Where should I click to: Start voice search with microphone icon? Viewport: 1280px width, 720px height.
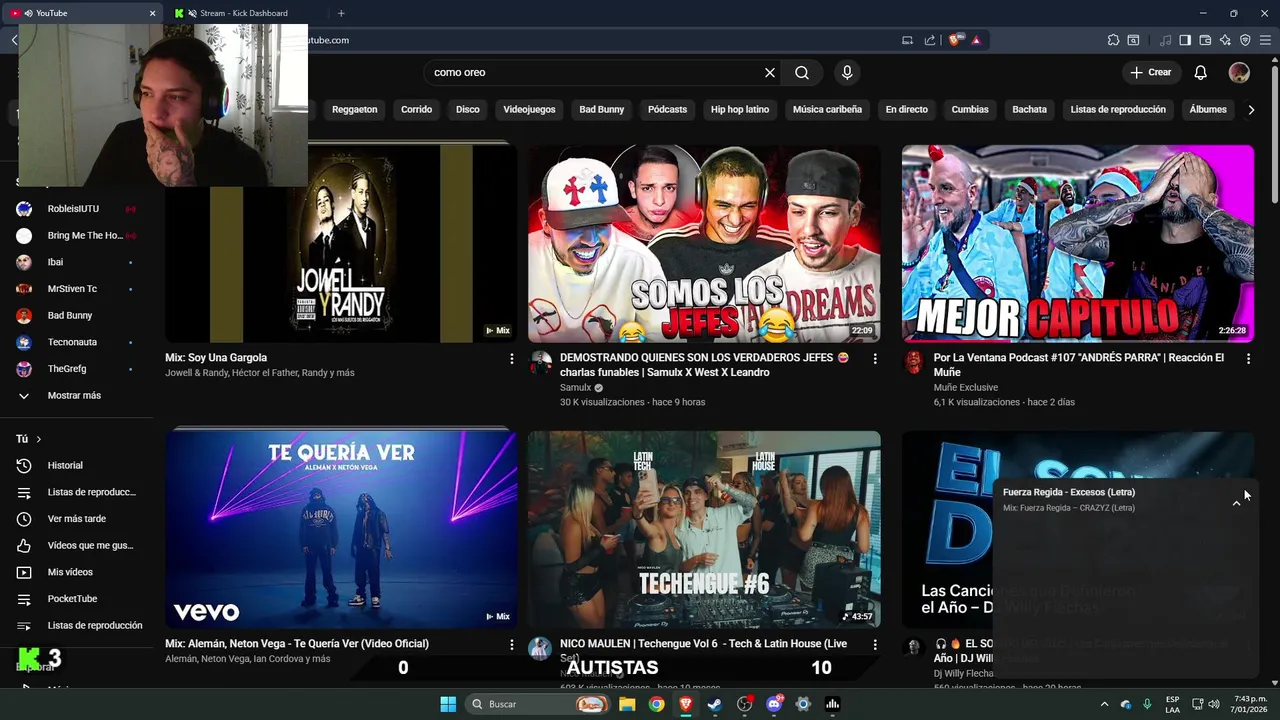847,73
